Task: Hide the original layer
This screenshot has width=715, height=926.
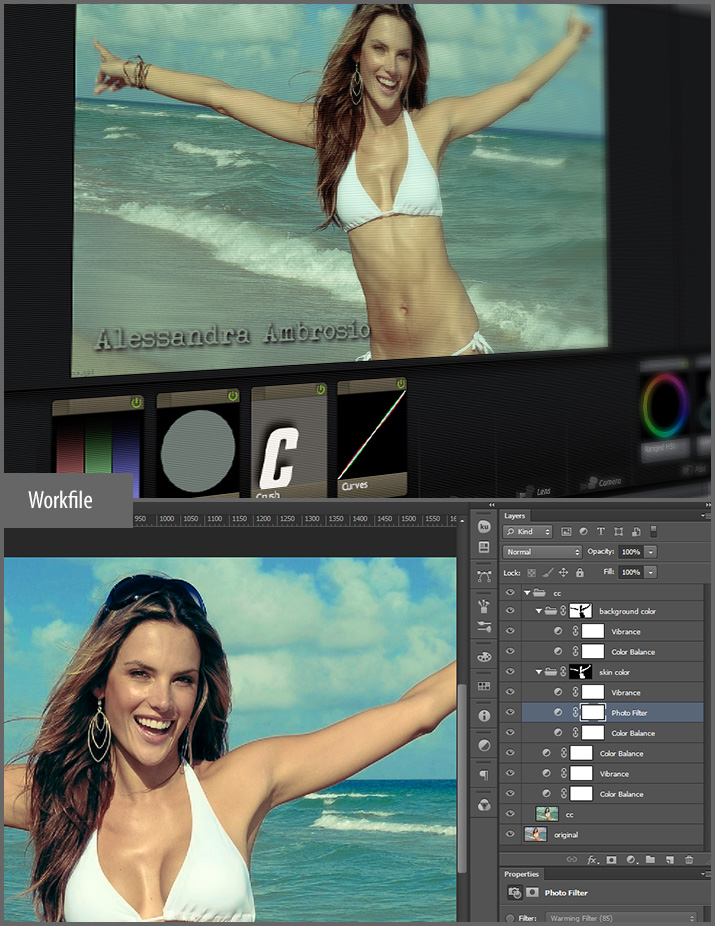Action: 511,834
